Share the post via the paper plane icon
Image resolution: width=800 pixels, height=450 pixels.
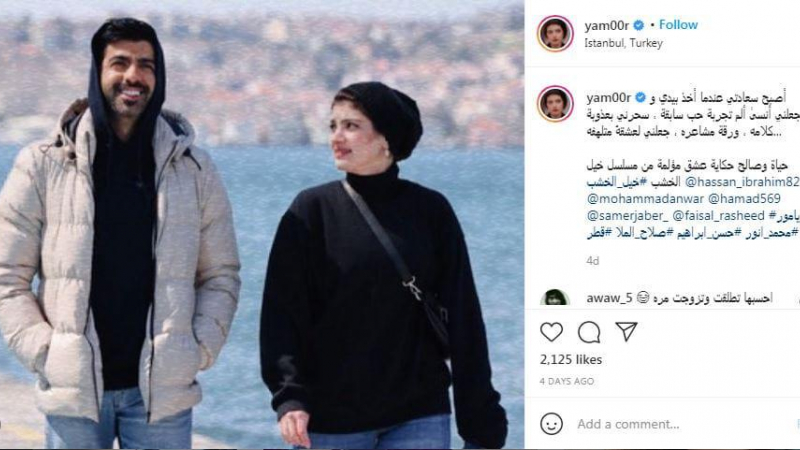(x=626, y=332)
